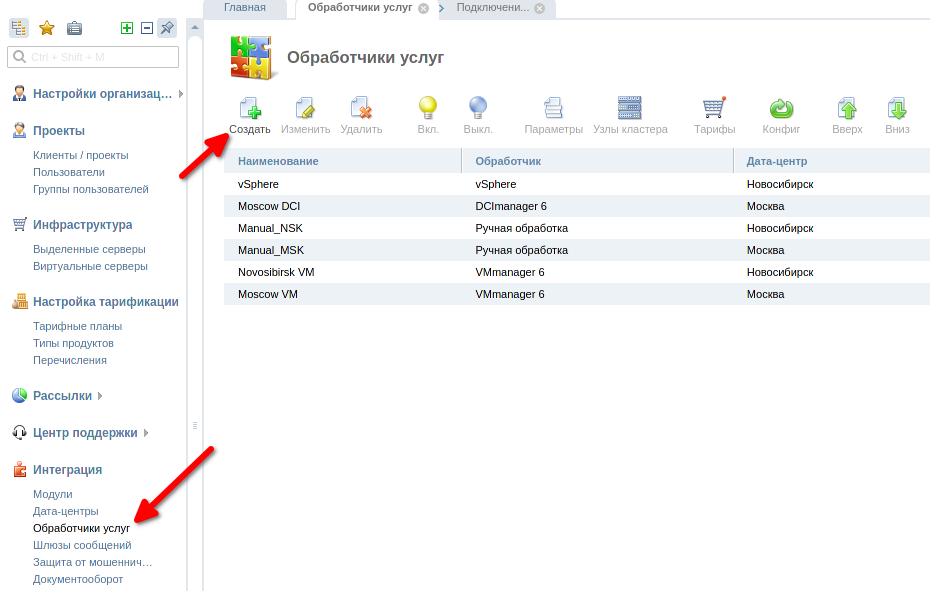
Task: Select the Обработчики услуг tab
Action: pyautogui.click(x=360, y=8)
